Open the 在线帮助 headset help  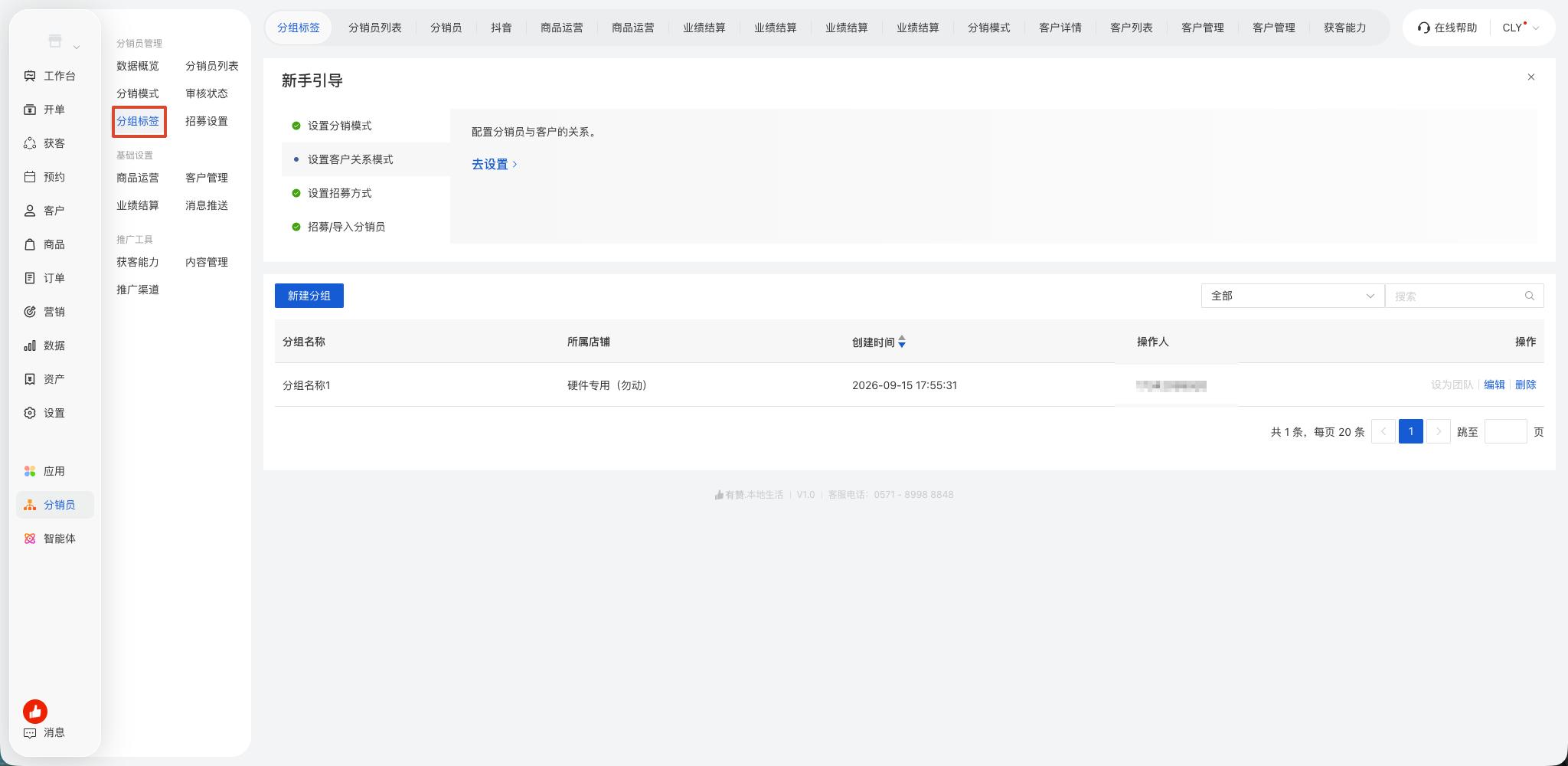point(1447,28)
